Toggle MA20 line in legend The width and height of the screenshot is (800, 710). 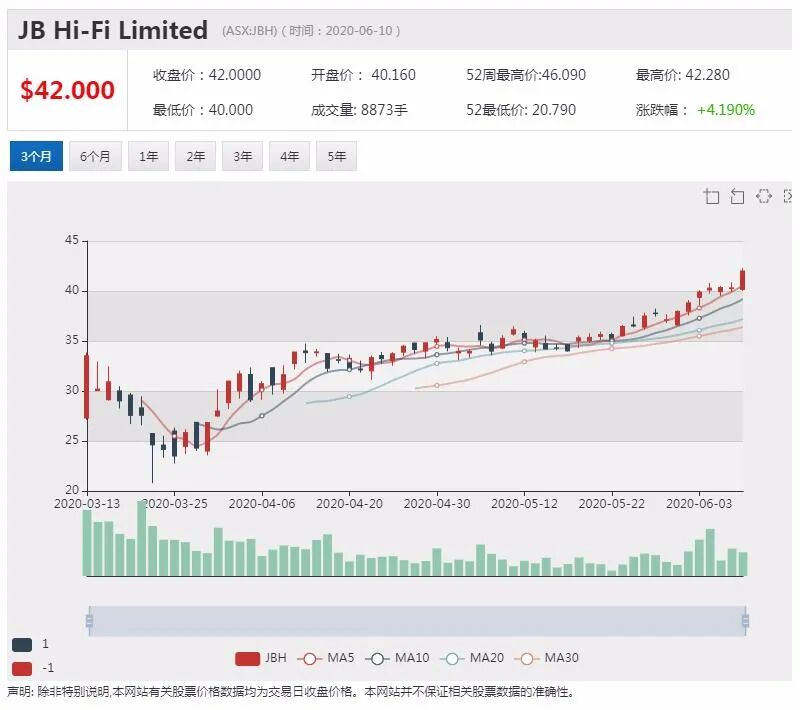coord(472,658)
